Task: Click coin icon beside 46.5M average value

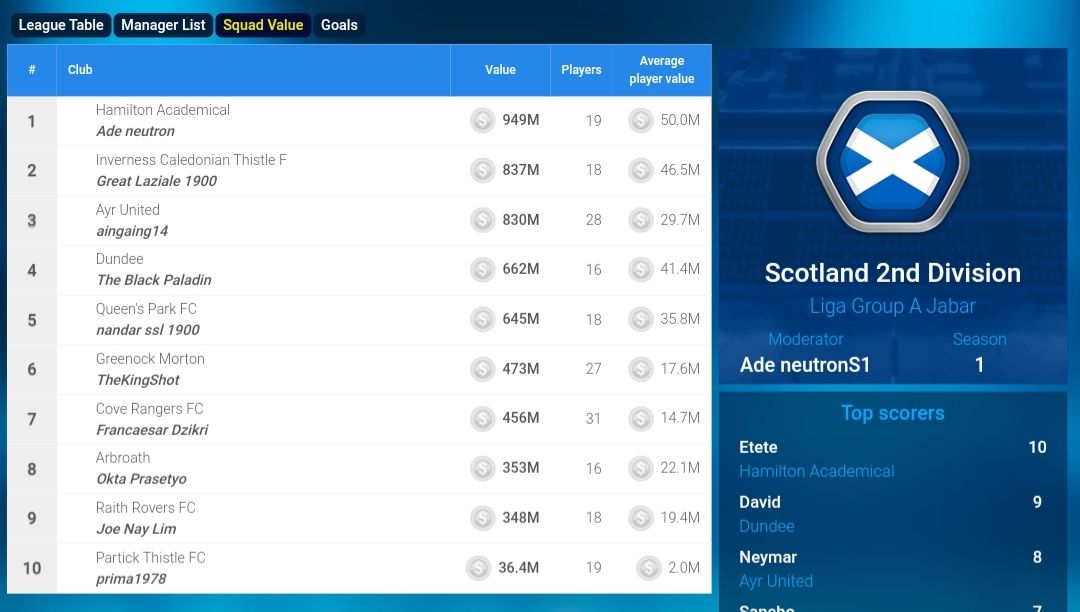Action: (641, 170)
